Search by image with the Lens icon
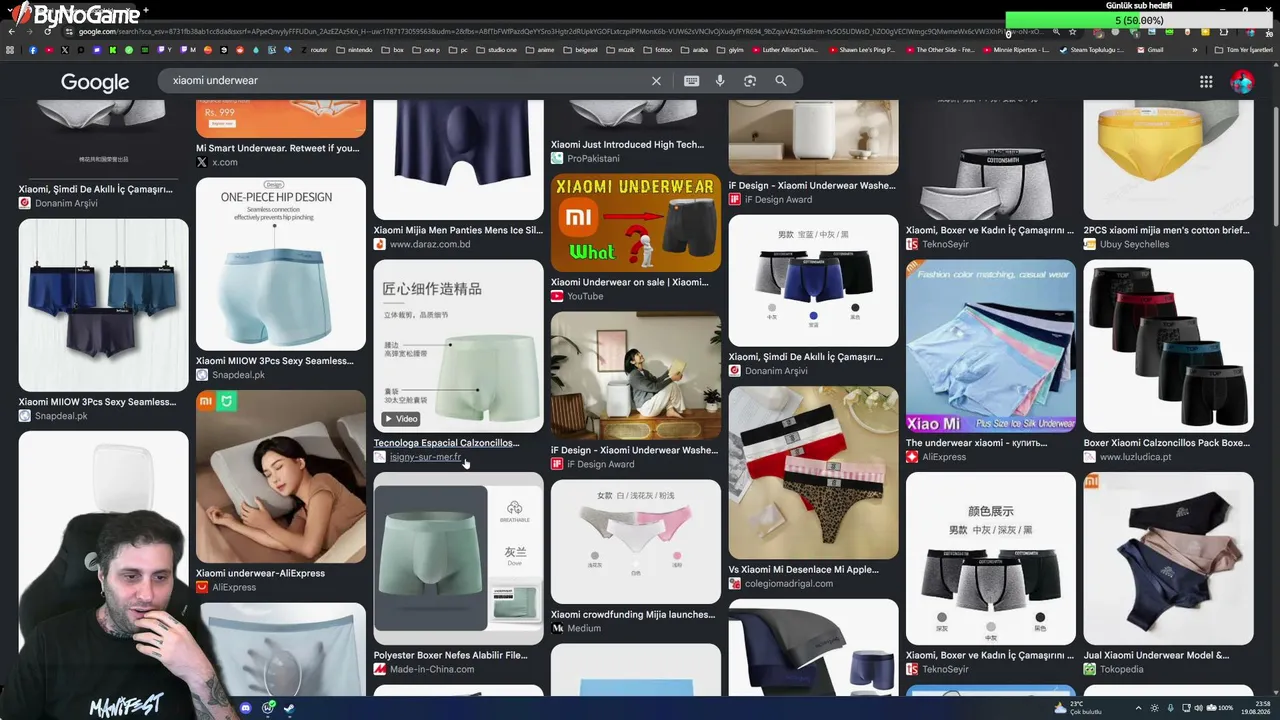The image size is (1280, 720). tap(750, 81)
